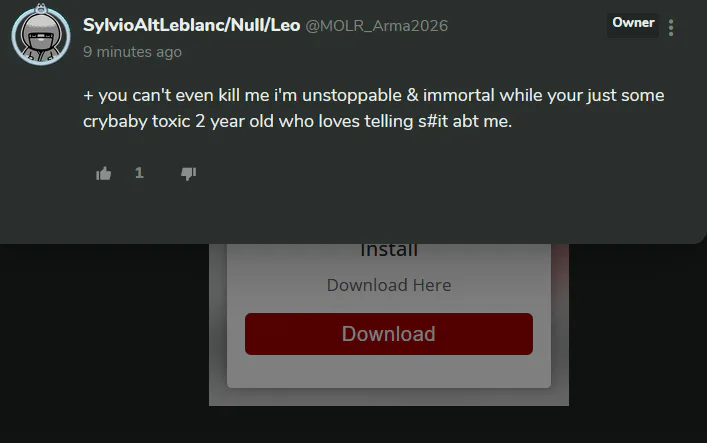Click the Download Here text
The height and width of the screenshot is (443, 707).
pyautogui.click(x=389, y=285)
